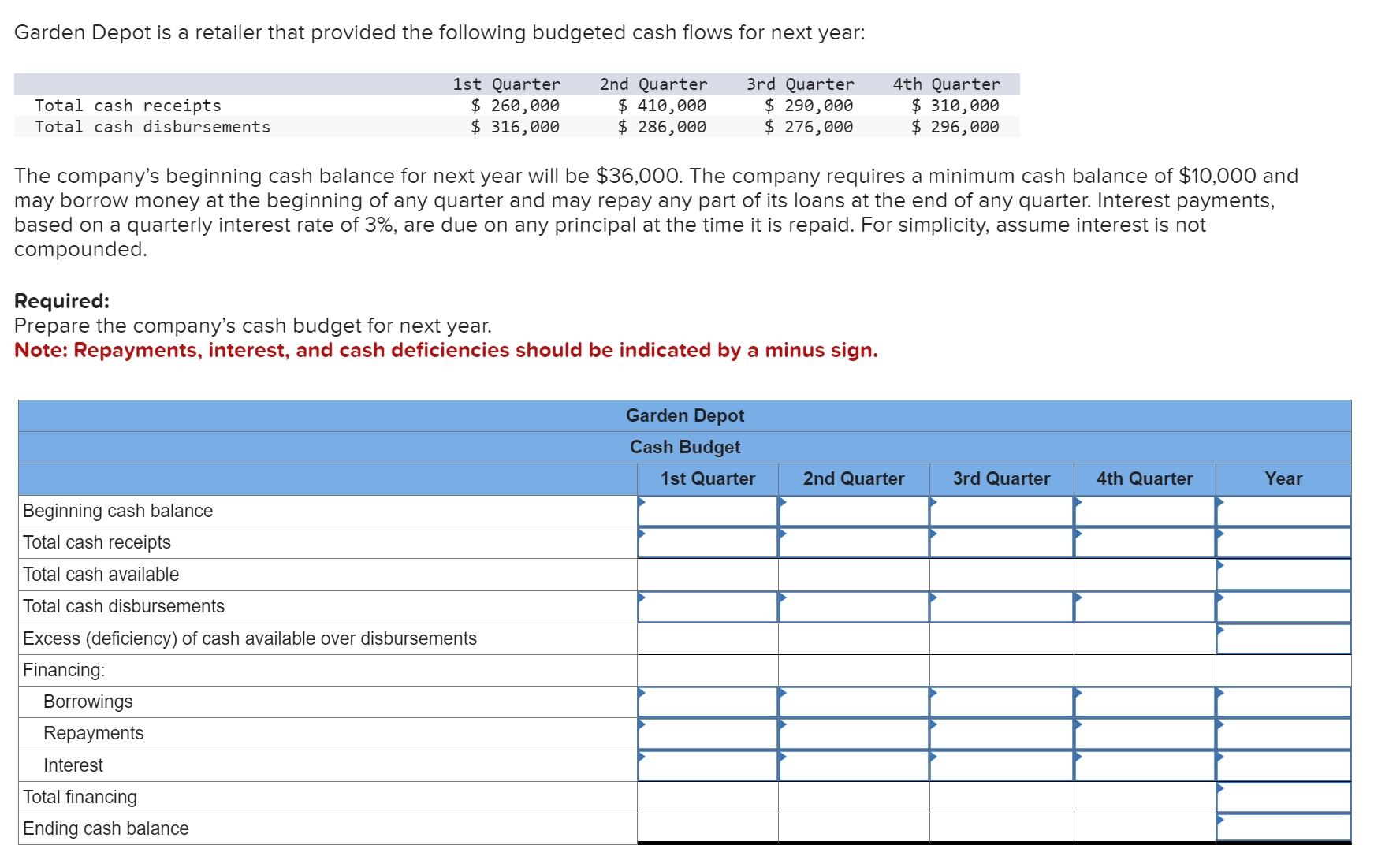Select the 'Total cash available' row label
1400x856 pixels.
101,575
